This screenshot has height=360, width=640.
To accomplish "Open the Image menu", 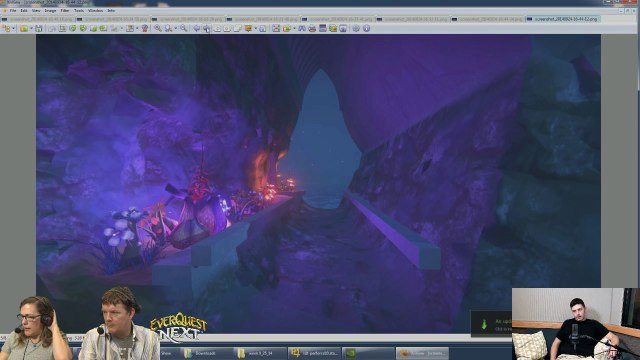I will 50,10.
